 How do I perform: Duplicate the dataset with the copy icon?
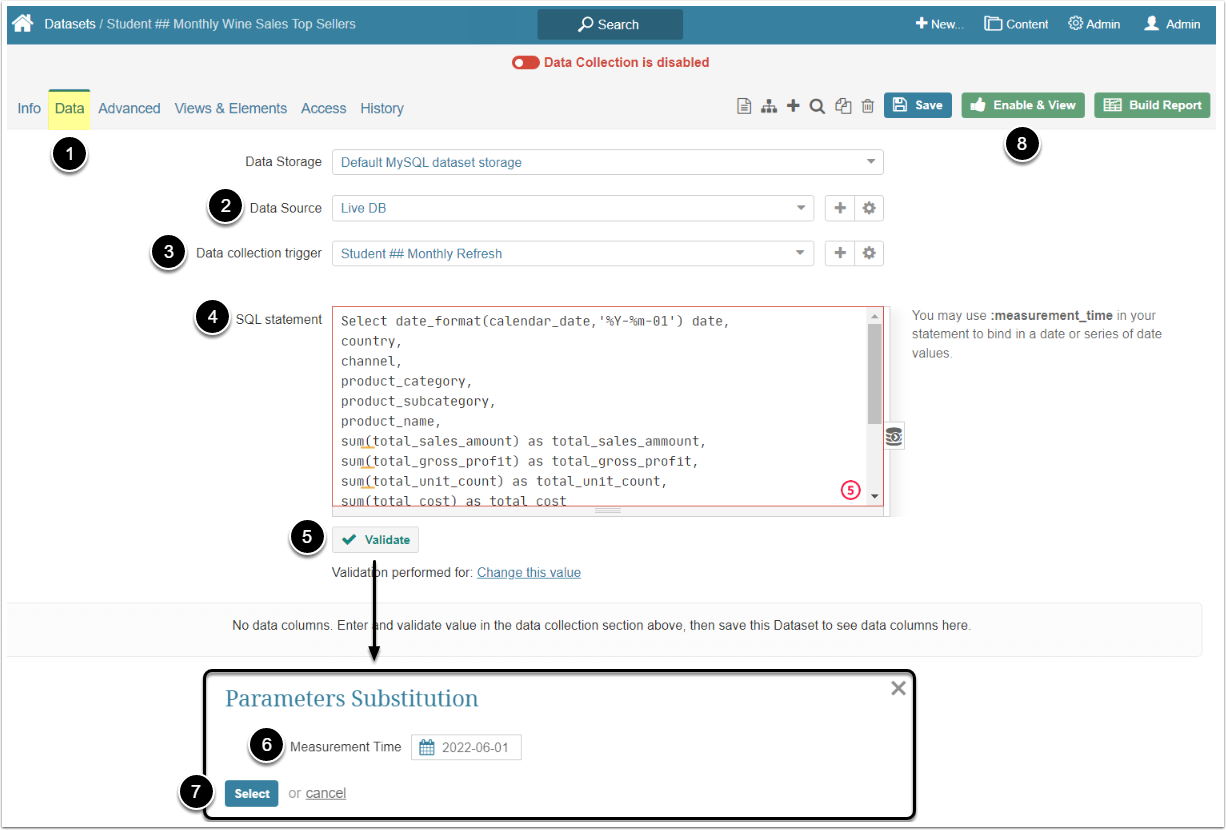tap(843, 106)
